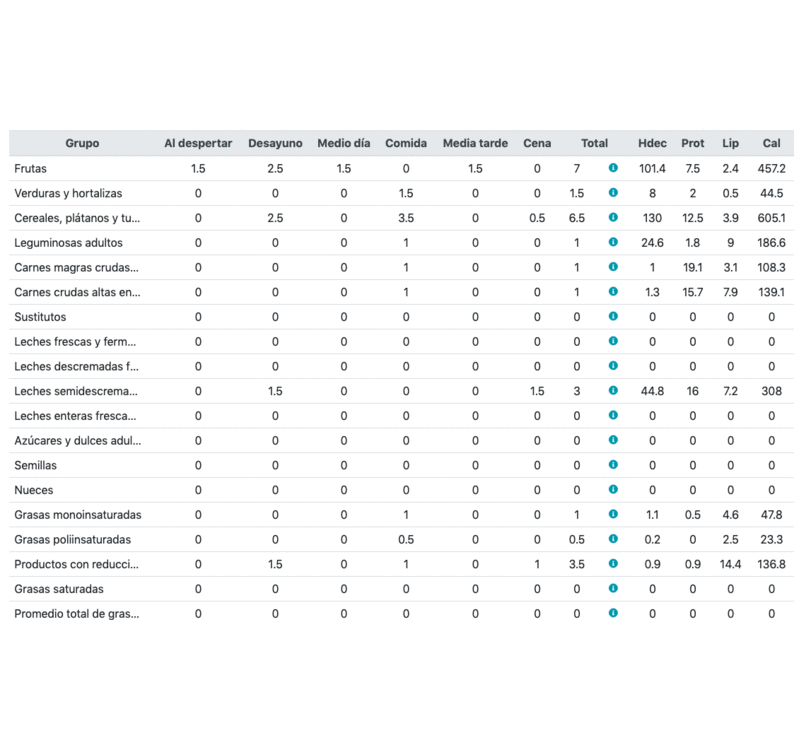Click the info icon in Sustitutos row

[x=613, y=316]
